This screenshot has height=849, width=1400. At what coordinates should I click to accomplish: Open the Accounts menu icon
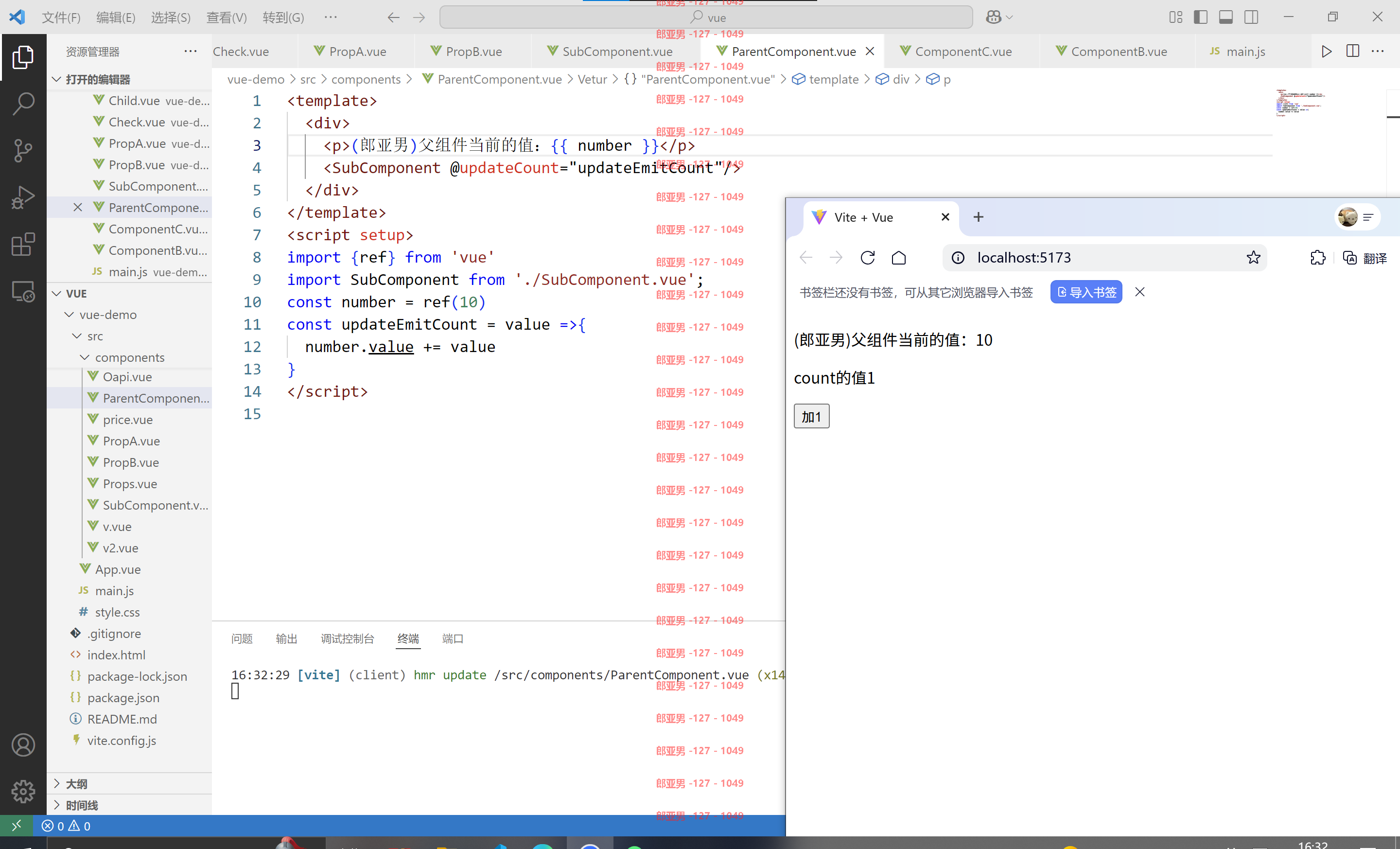coord(23,744)
